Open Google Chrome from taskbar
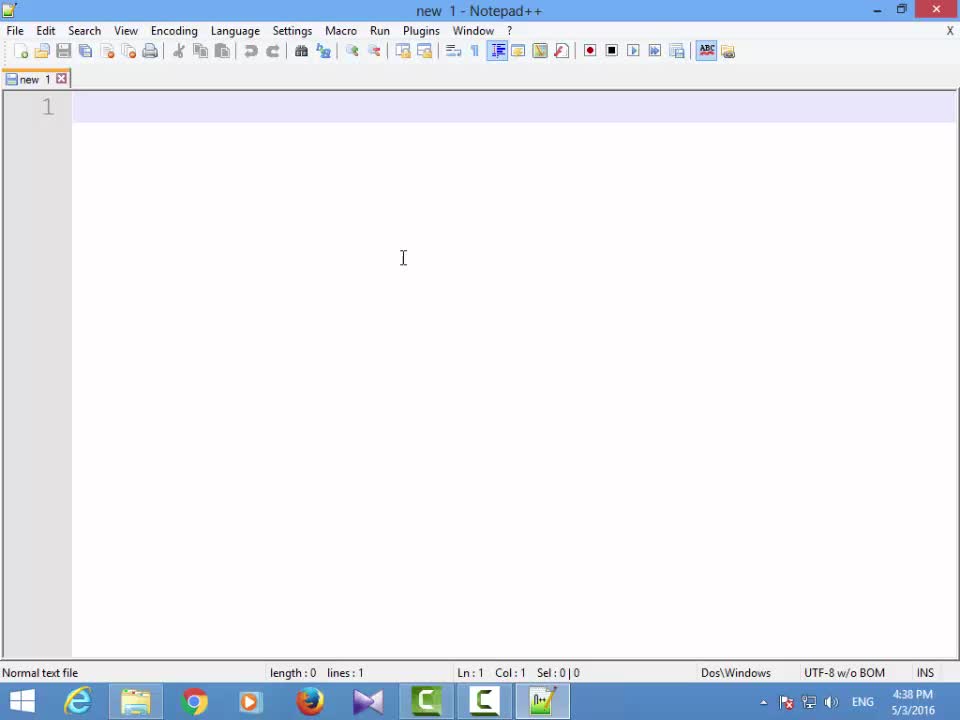Image resolution: width=960 pixels, height=720 pixels. 193,701
